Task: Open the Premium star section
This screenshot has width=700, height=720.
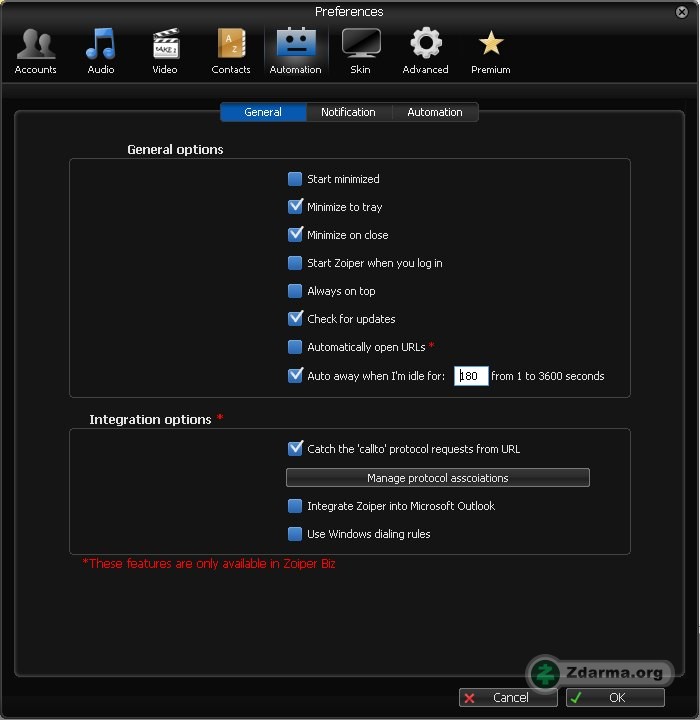Action: (491, 51)
